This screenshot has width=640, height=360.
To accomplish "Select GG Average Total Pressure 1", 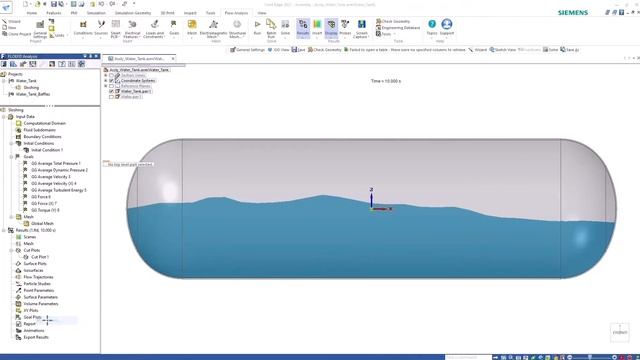I will (56, 163).
